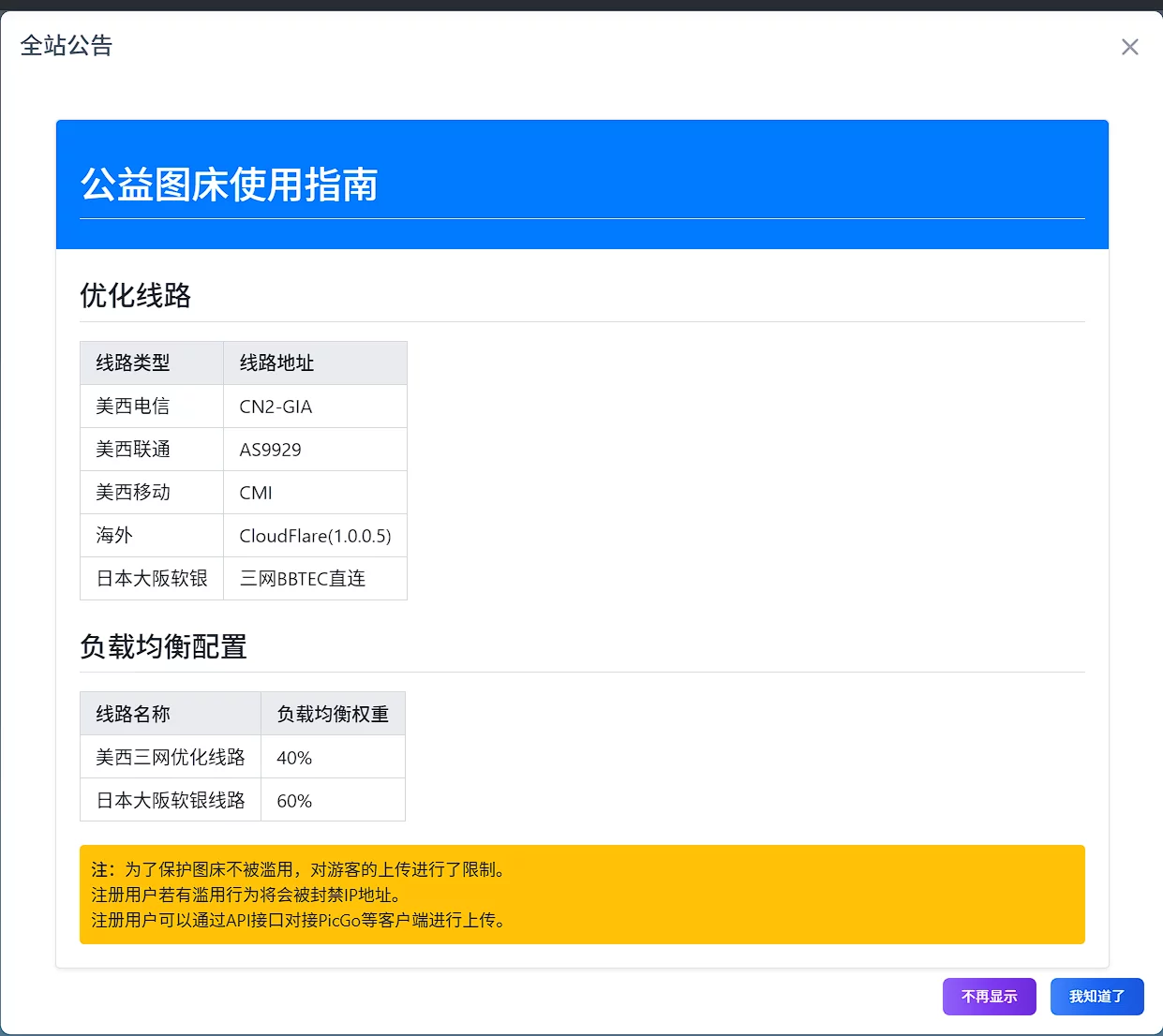
Task: Close the 全站公告 dialog with X
Action: pos(1129,48)
